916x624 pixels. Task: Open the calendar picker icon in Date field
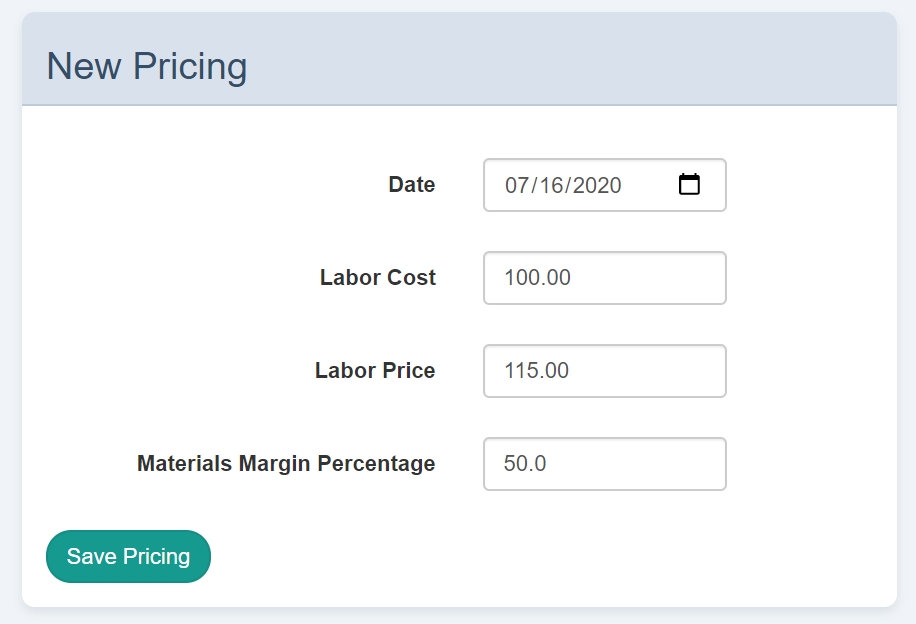(689, 185)
